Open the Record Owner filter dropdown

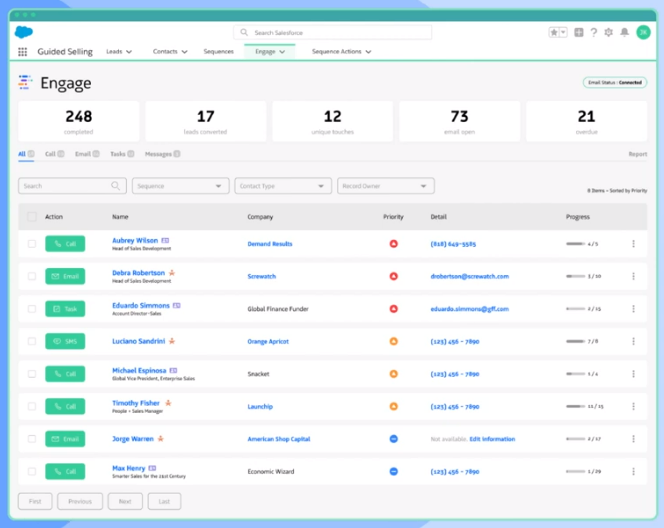coord(386,186)
